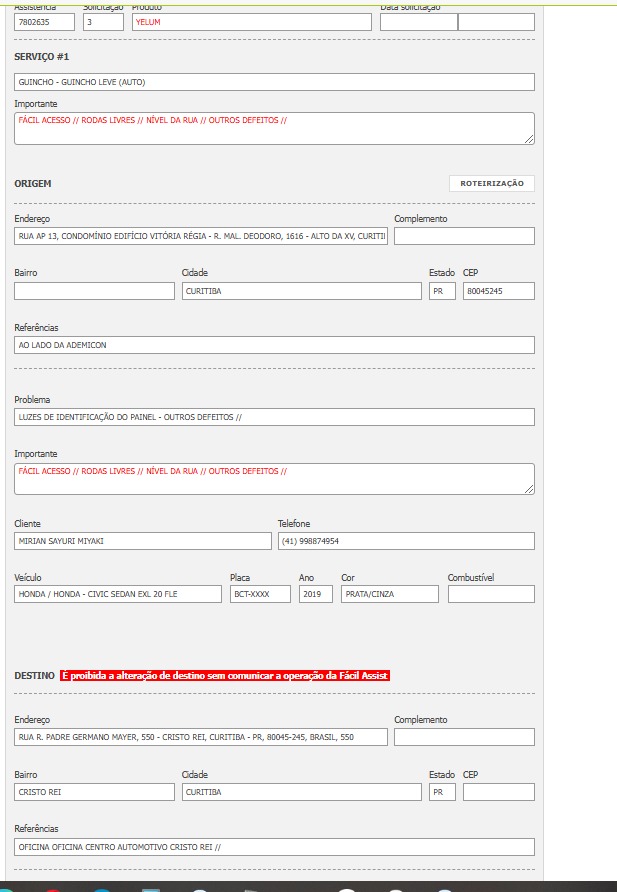The height and width of the screenshot is (892, 617).
Task: Click the Telefone field (41) 998874954
Action: click(x=406, y=541)
